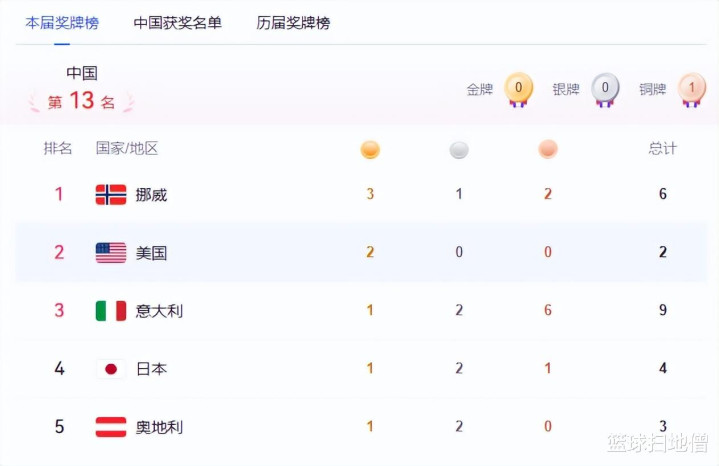The width and height of the screenshot is (719, 466).
Task: Switch to the 历届奖牌榜 tab
Action: click(293, 22)
